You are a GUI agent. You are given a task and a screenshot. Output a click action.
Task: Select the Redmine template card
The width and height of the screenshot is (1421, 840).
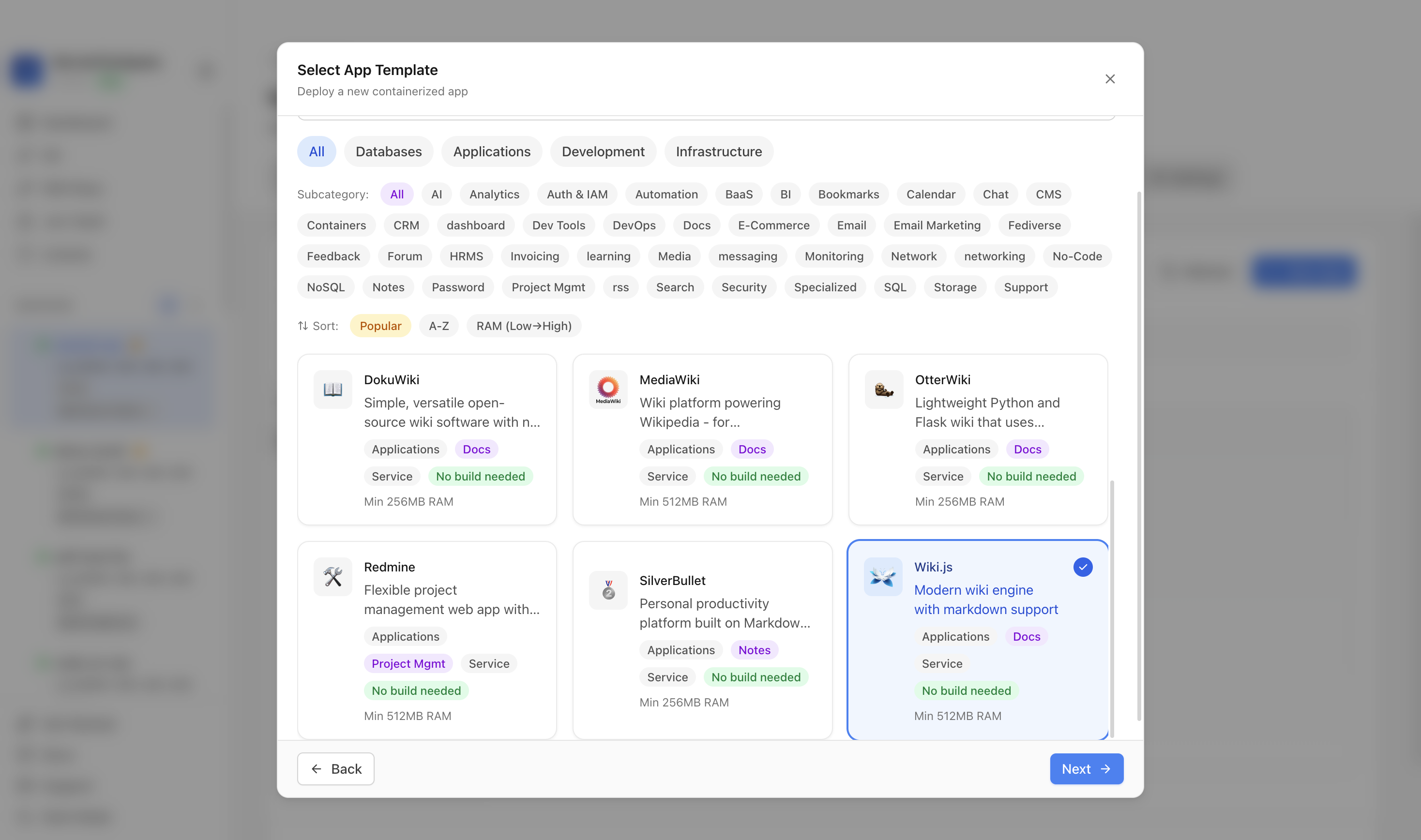(427, 640)
